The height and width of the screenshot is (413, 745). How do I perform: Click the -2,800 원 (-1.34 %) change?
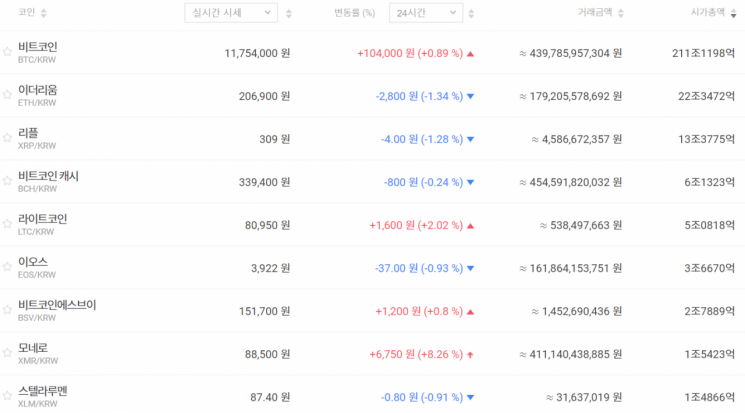tap(420, 96)
